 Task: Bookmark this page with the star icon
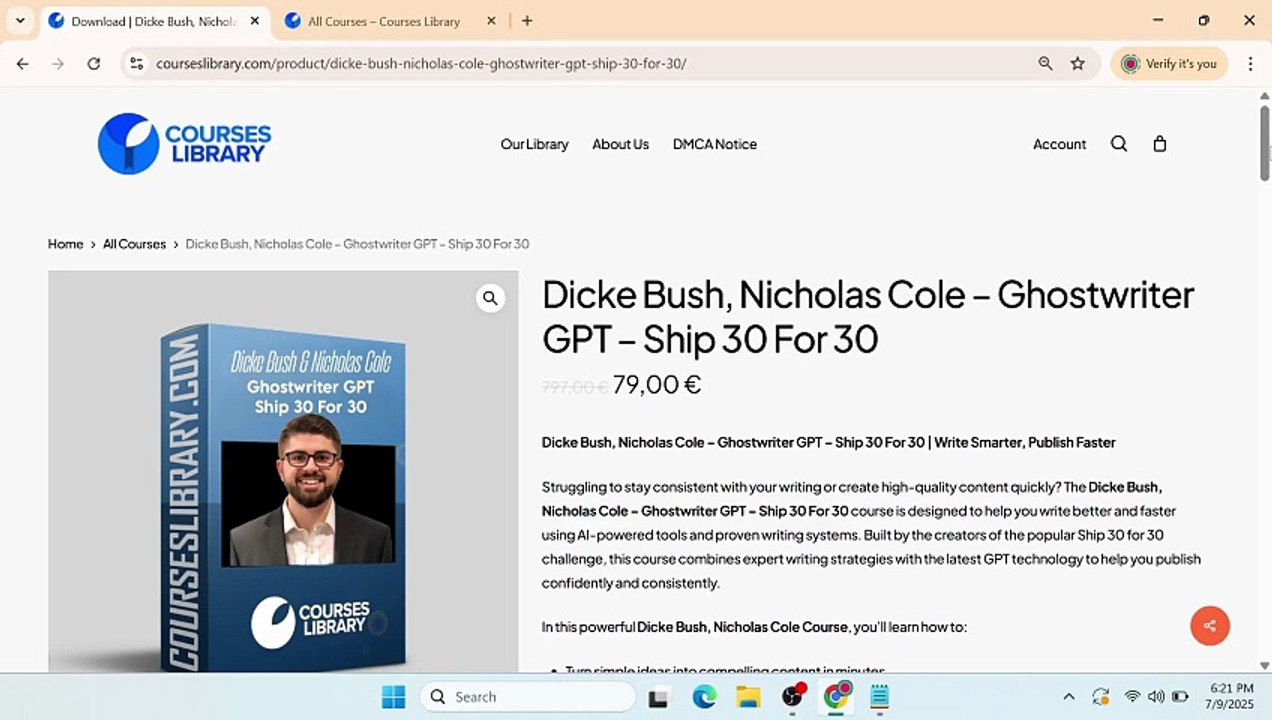click(1077, 63)
